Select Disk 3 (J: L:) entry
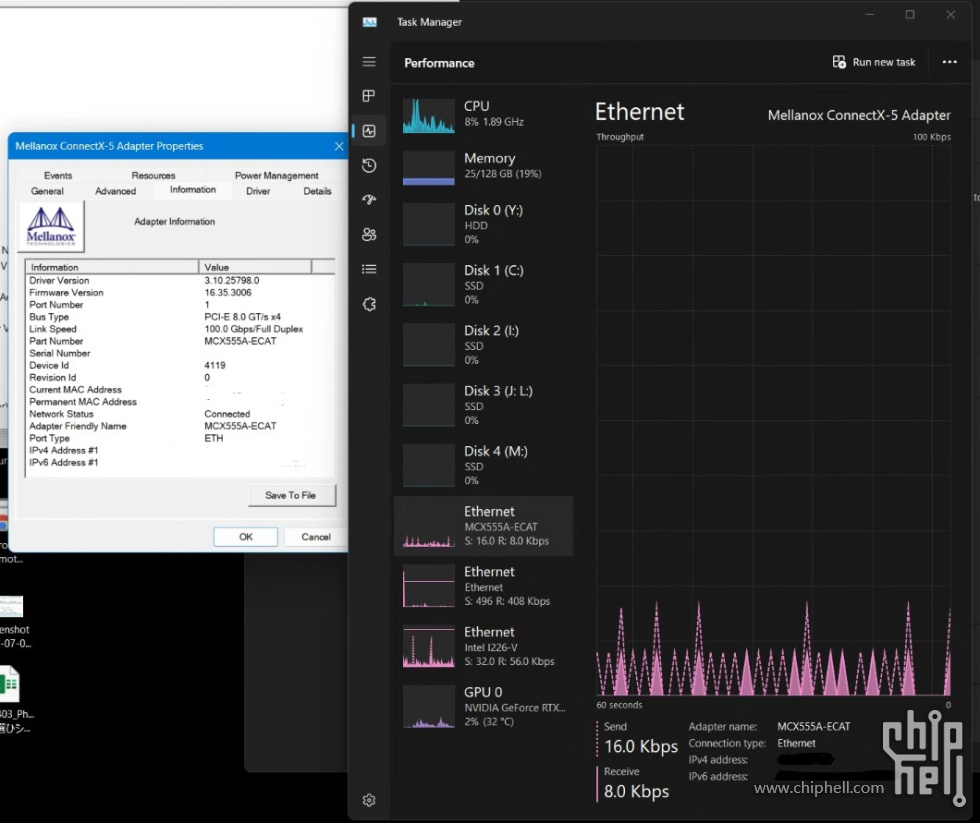This screenshot has height=823, width=980. click(484, 405)
